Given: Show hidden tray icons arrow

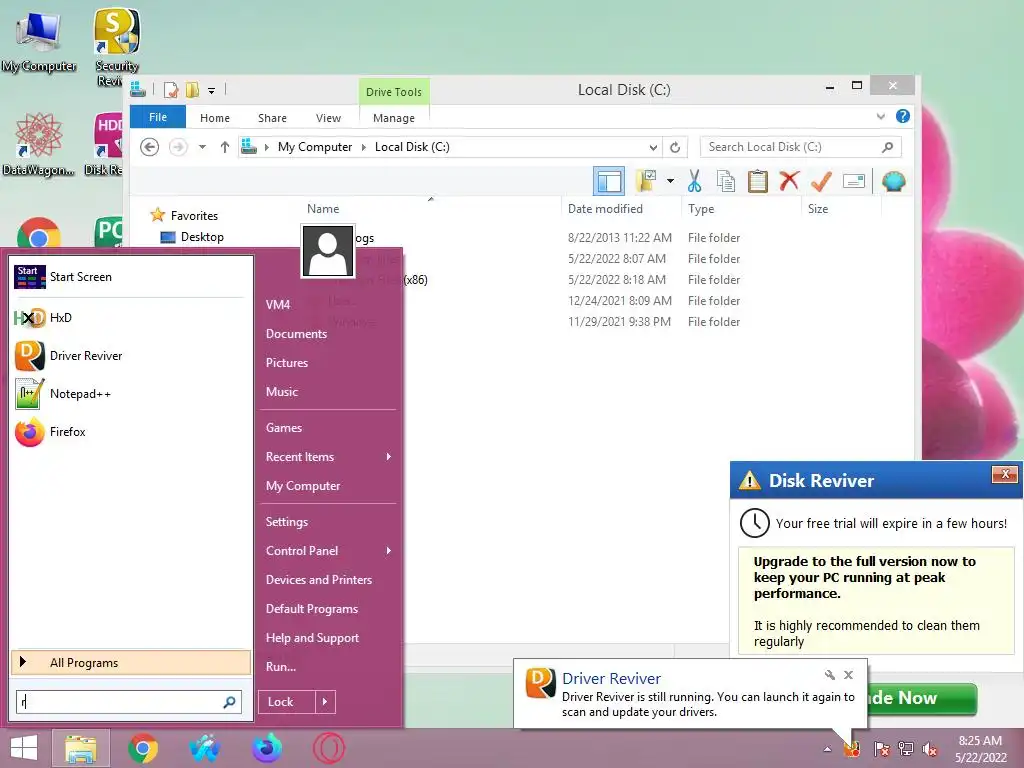Looking at the screenshot, I should pyautogui.click(x=827, y=749).
